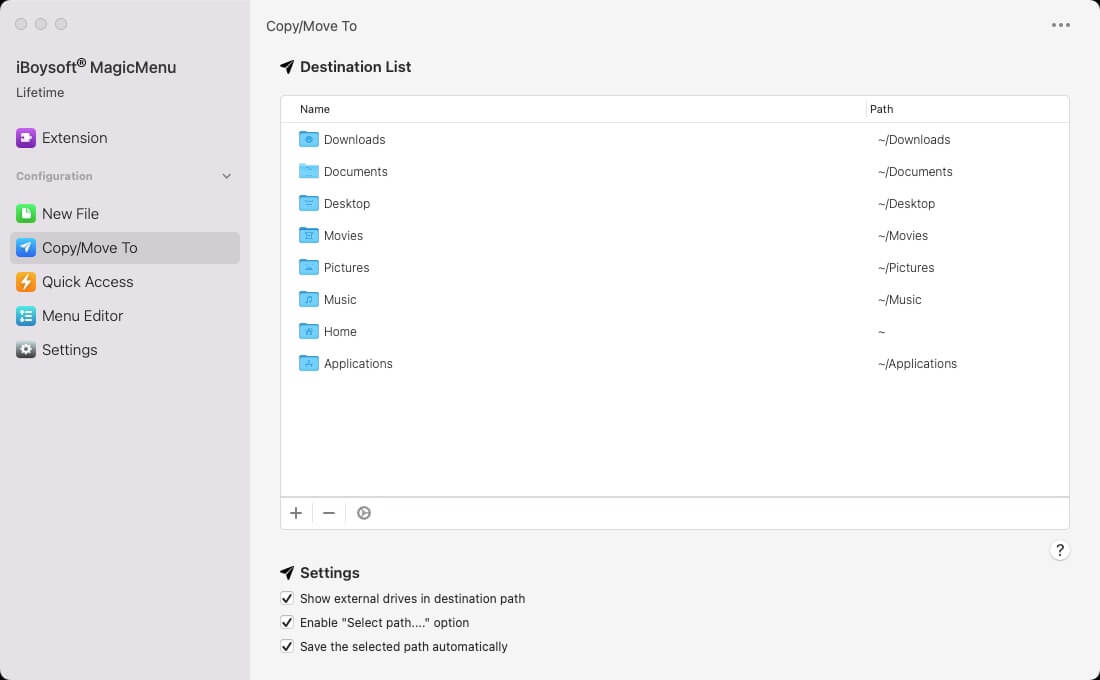Open the Quick Access sidebar item
Image resolution: width=1100 pixels, height=680 pixels.
pos(87,282)
